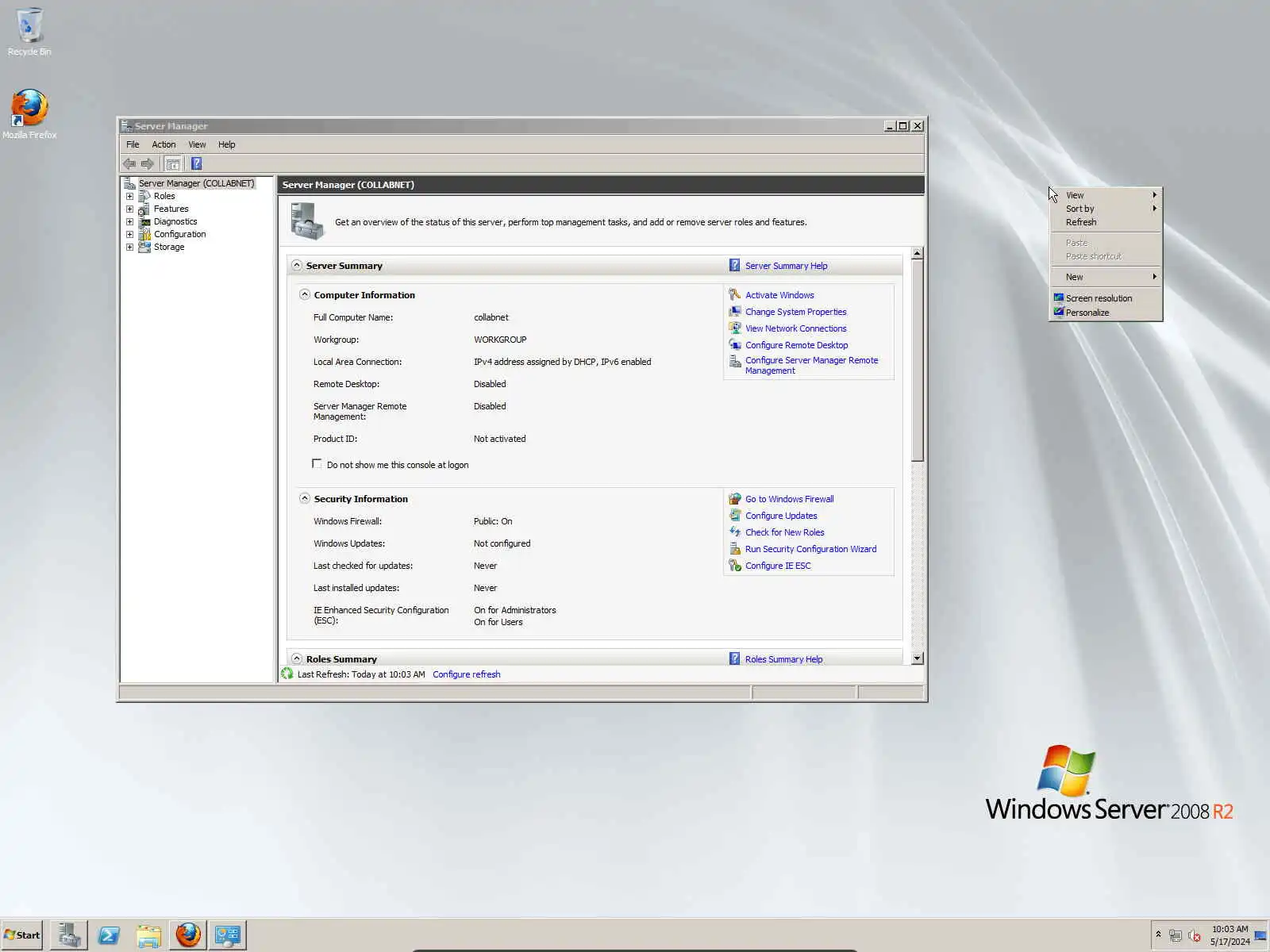The width and height of the screenshot is (1270, 952).
Task: Click the View Network Connections icon
Action: [735, 328]
